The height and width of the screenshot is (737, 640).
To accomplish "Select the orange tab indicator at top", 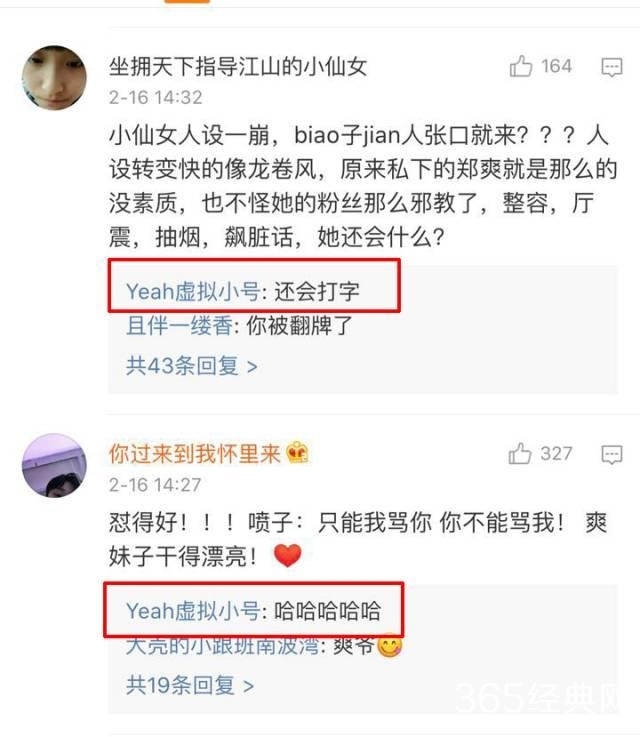I will [187, 1].
